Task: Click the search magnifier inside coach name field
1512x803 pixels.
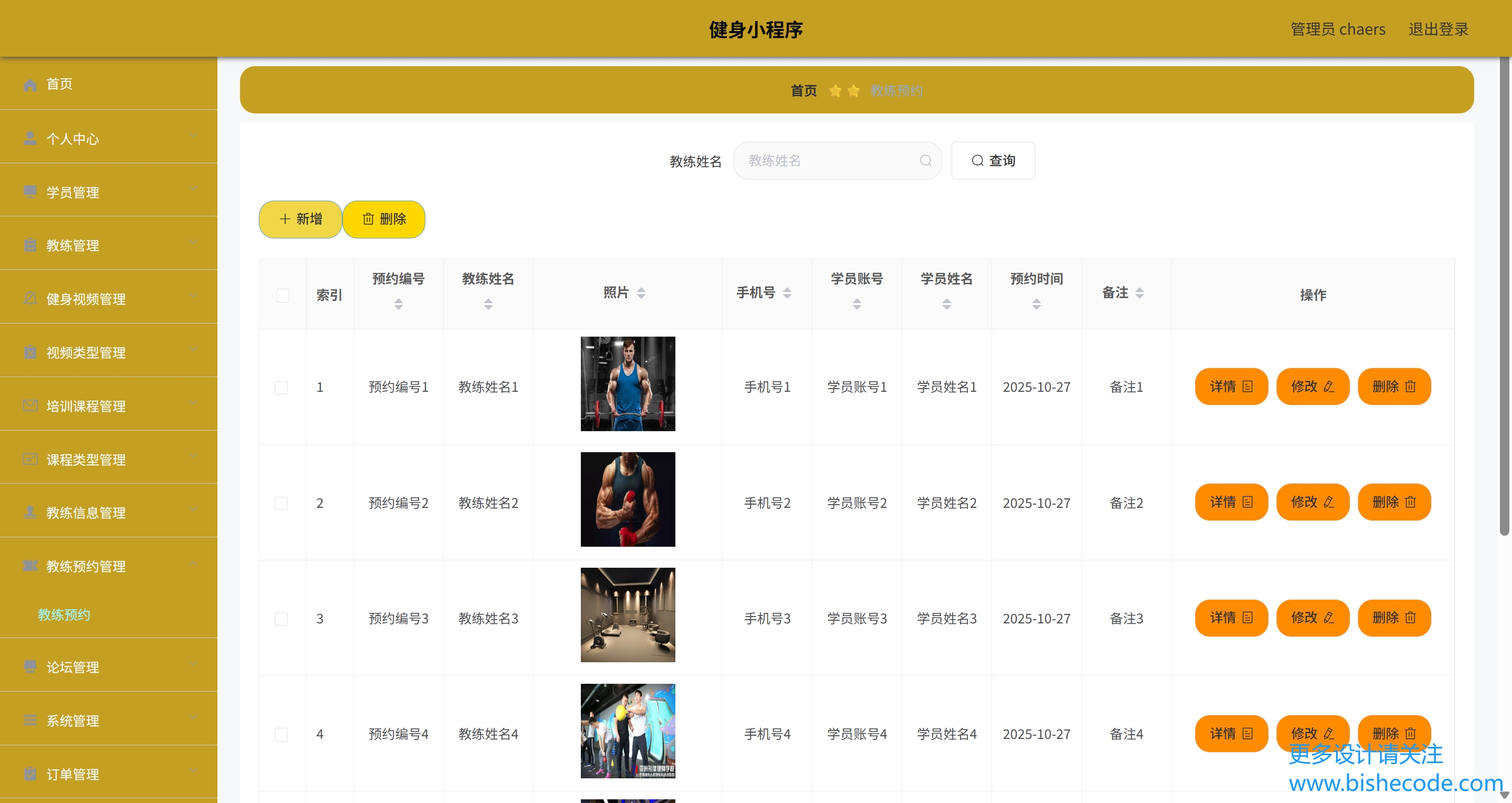Action: coord(925,161)
